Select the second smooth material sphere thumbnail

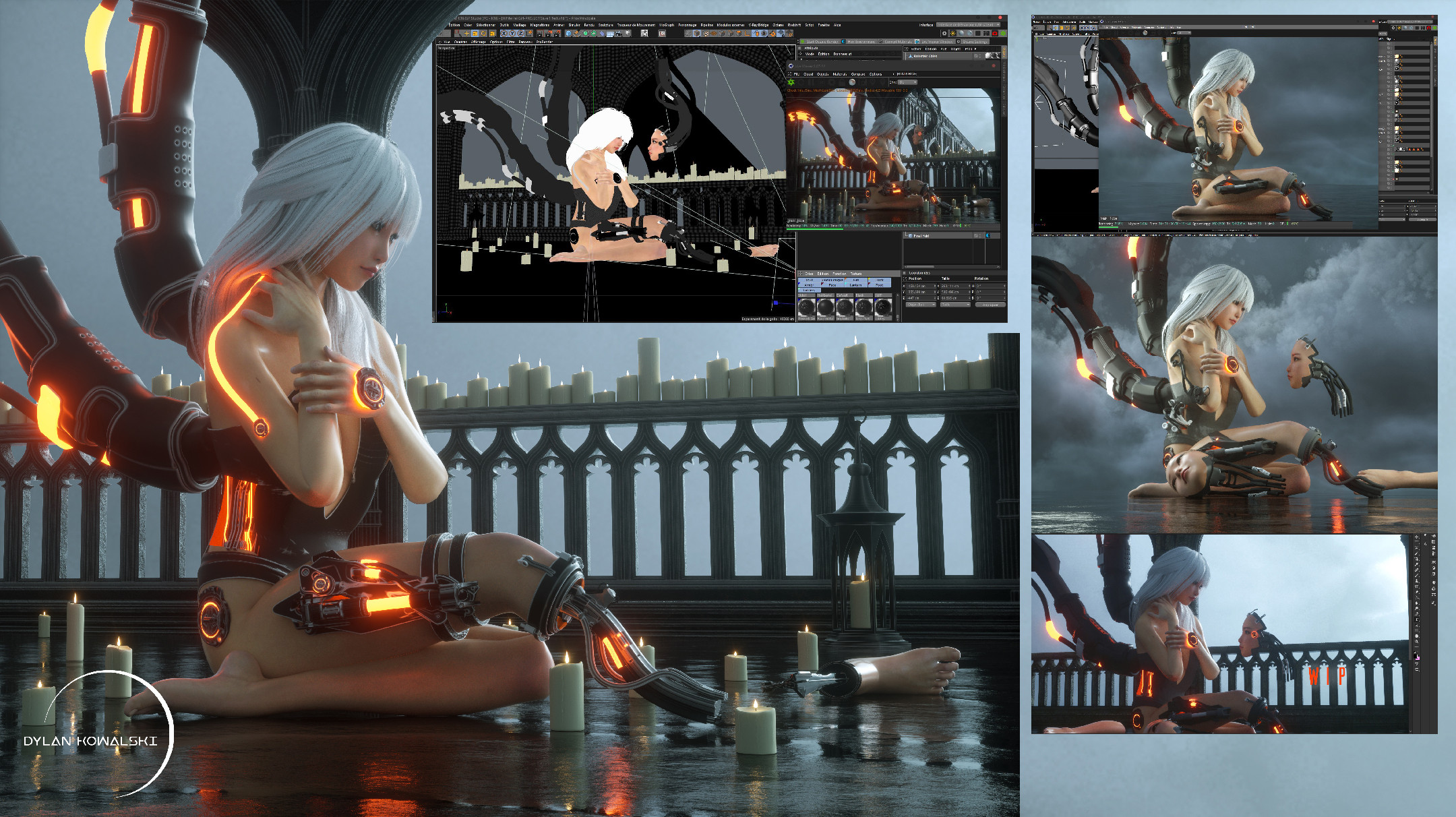point(826,307)
